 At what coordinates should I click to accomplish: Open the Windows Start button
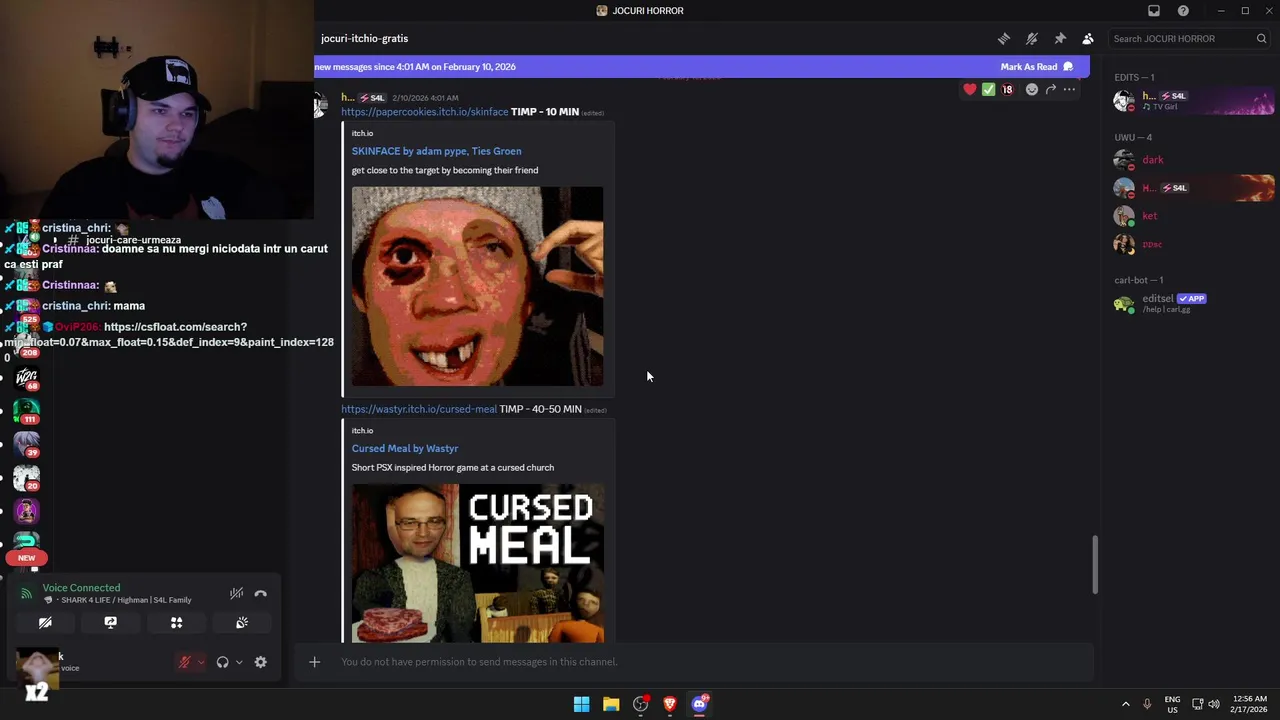tap(581, 704)
